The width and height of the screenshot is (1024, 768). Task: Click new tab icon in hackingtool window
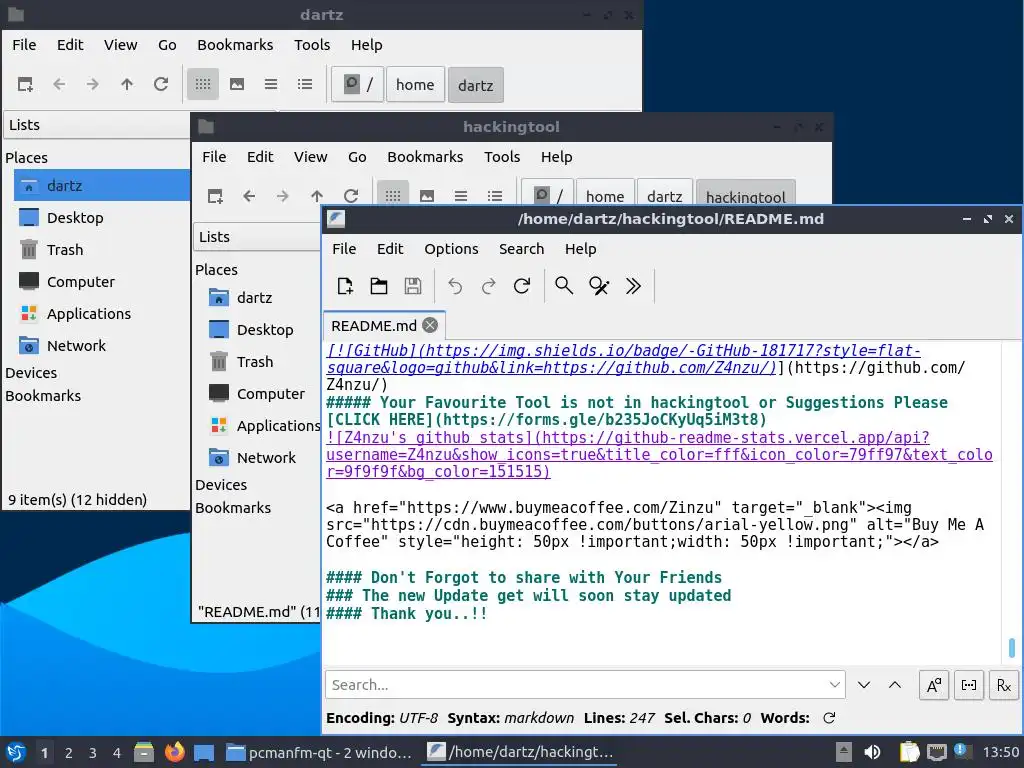coord(215,196)
